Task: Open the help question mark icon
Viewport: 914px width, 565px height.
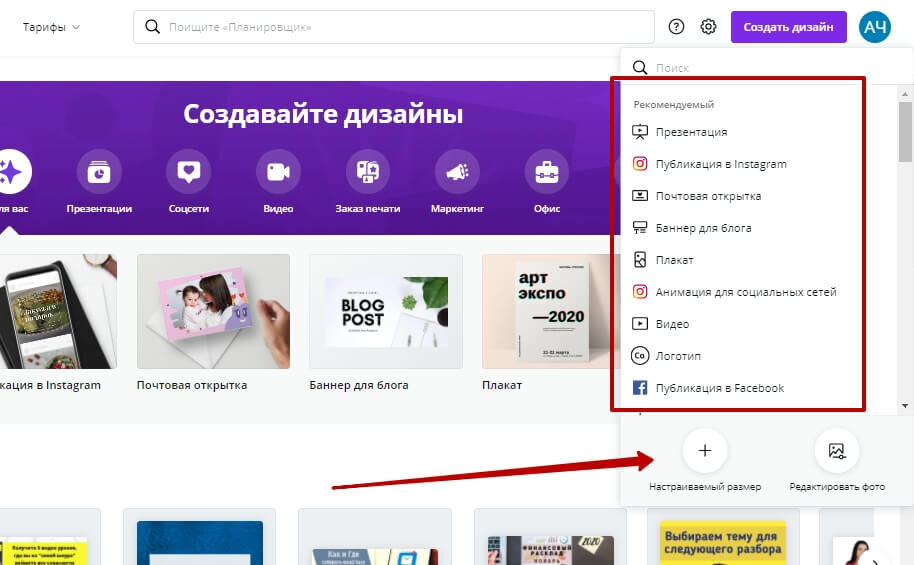Action: [676, 27]
